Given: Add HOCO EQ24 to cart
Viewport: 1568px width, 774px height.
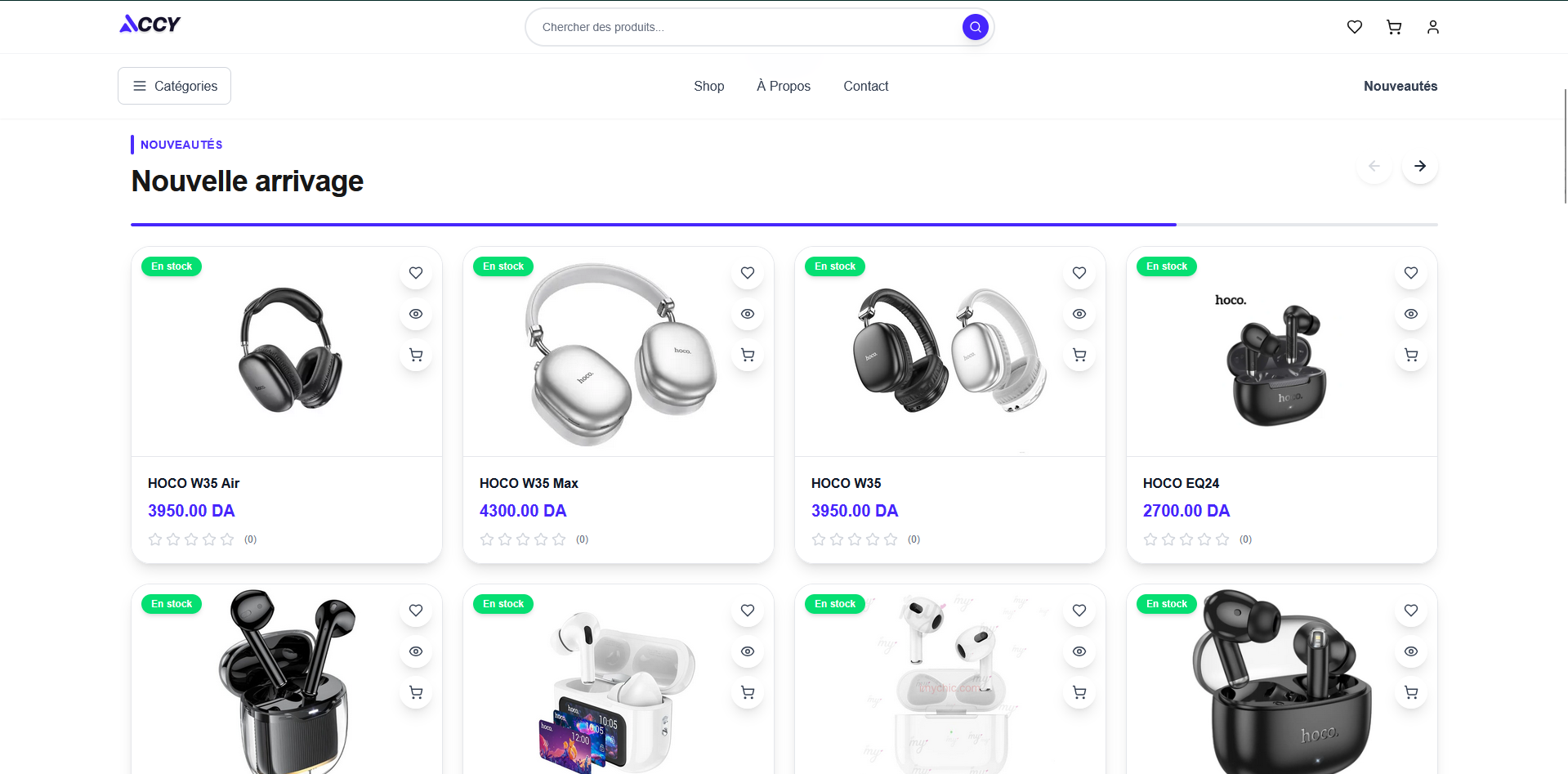Looking at the screenshot, I should coord(1411,355).
